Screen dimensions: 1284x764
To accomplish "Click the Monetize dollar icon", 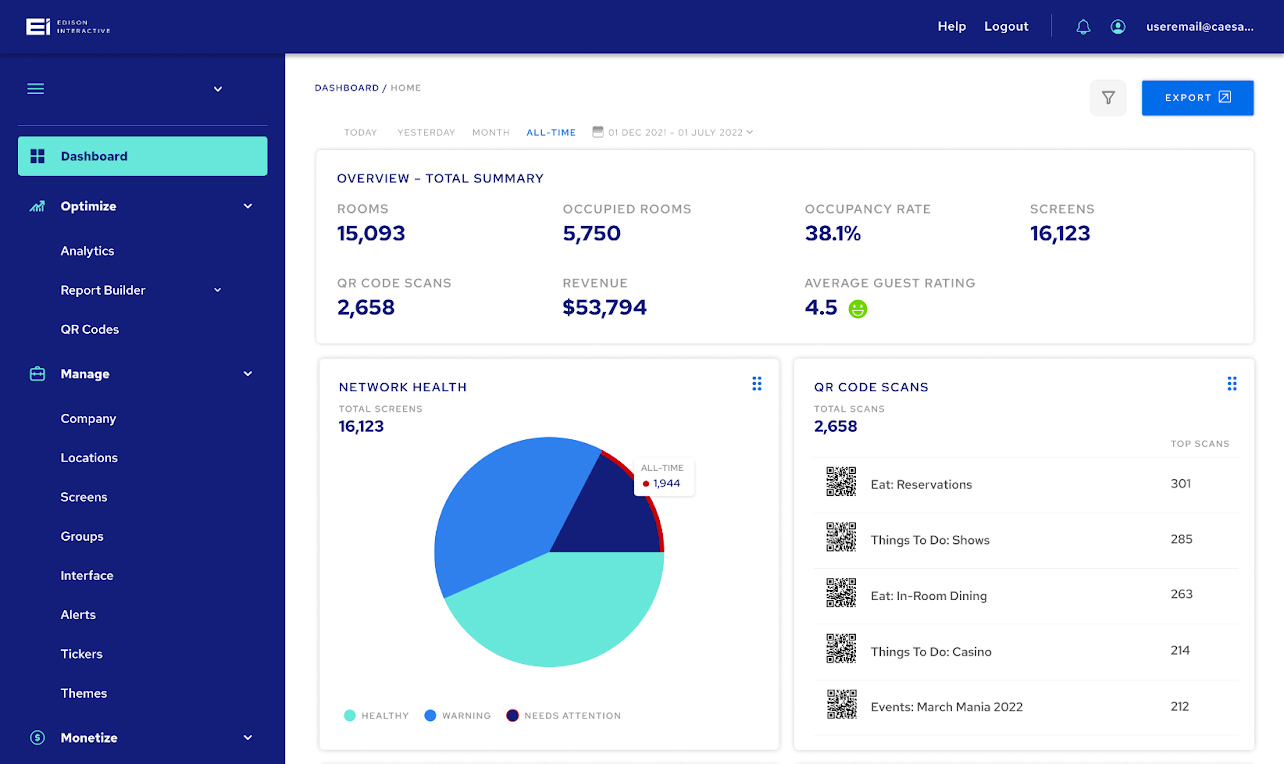I will click(37, 738).
